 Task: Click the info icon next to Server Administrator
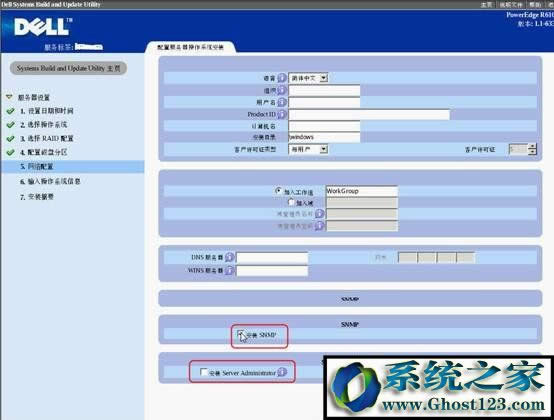(x=282, y=372)
